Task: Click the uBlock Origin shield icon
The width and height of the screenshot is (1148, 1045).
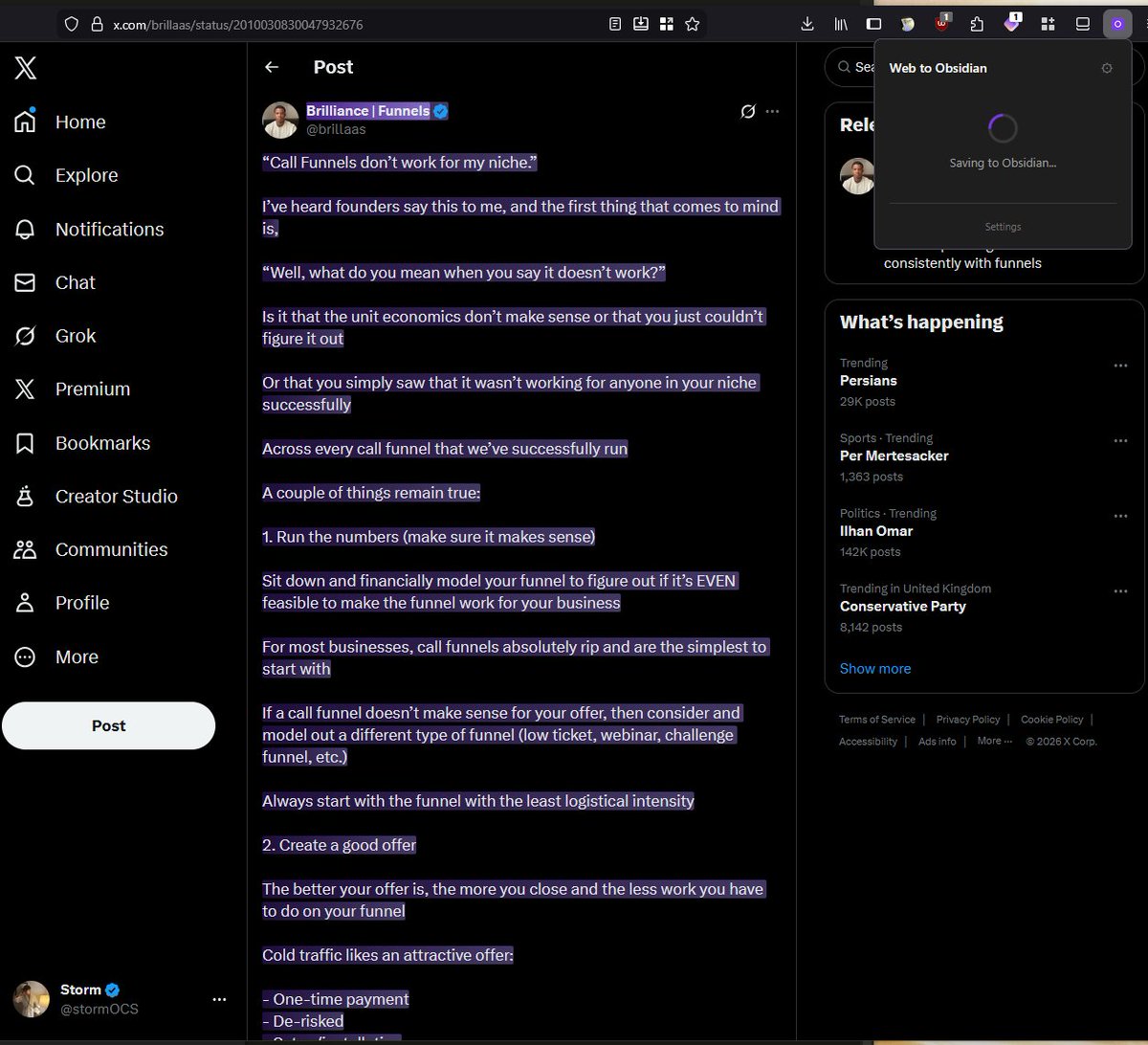Action: tap(941, 24)
